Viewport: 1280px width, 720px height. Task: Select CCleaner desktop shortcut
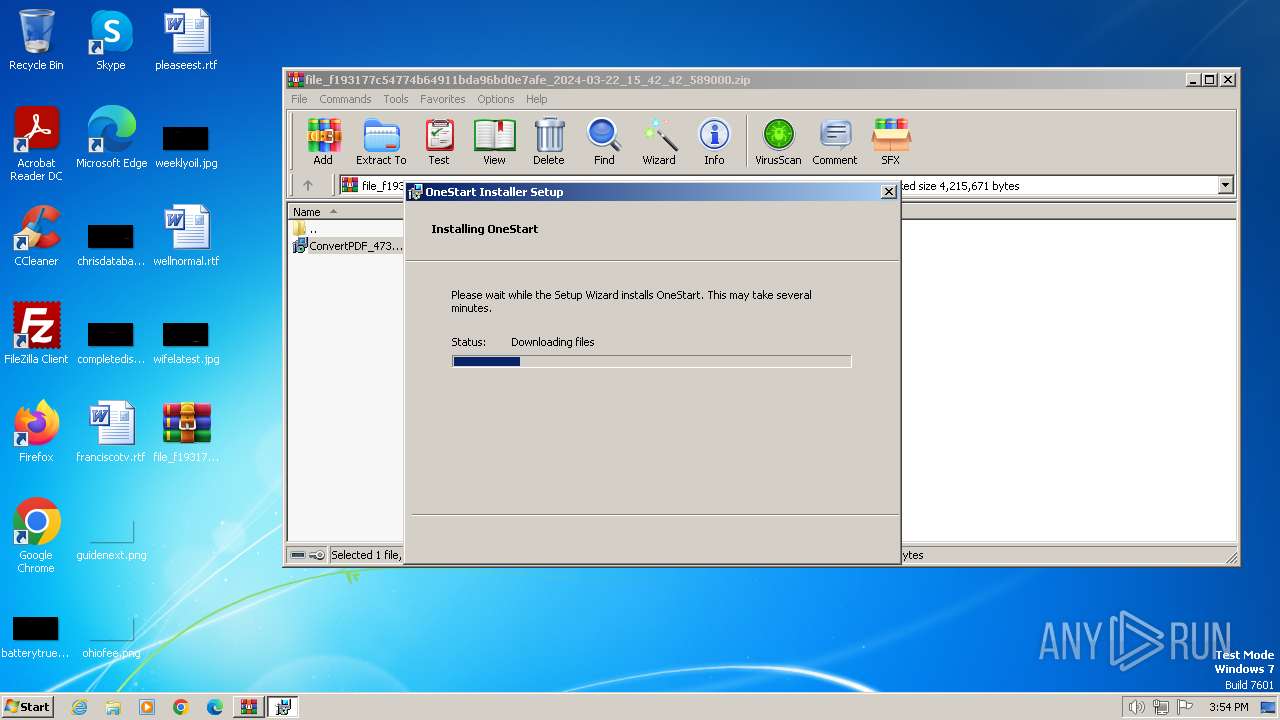point(36,236)
